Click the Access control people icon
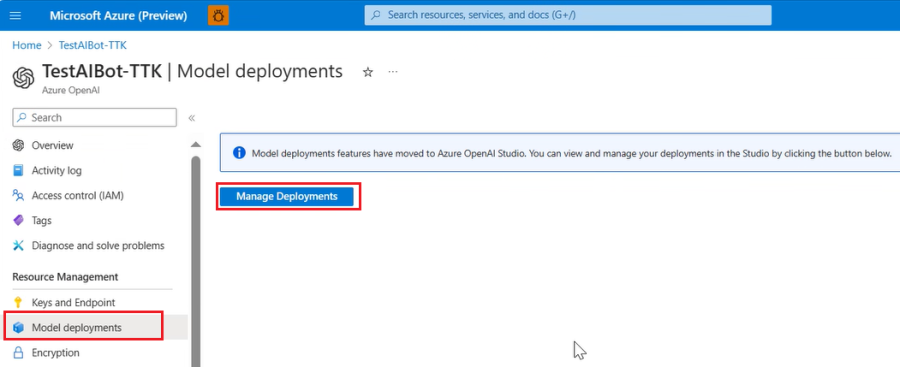 coord(18,195)
